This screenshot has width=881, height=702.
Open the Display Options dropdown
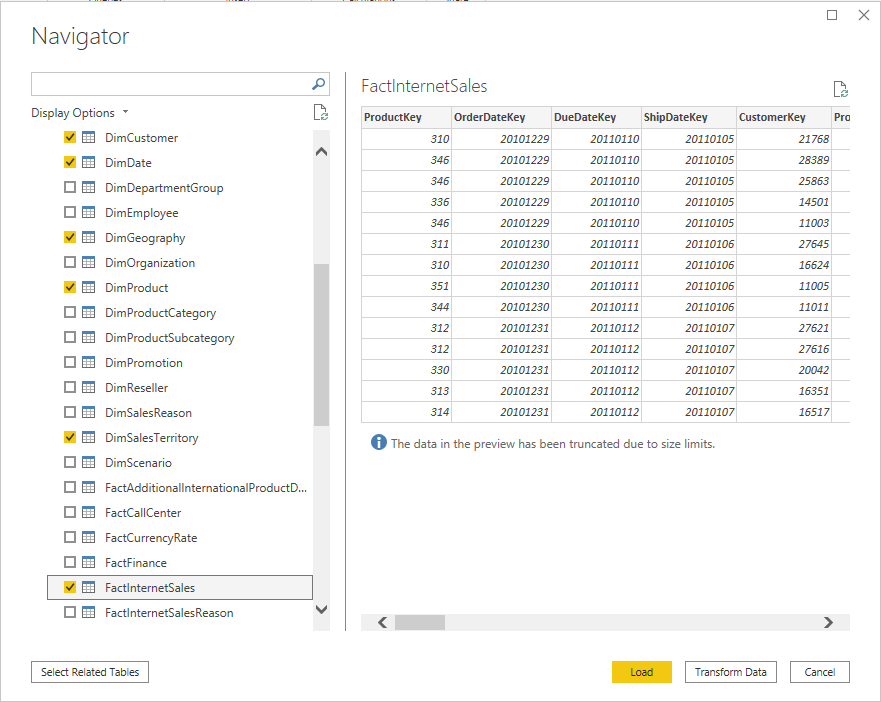point(80,113)
